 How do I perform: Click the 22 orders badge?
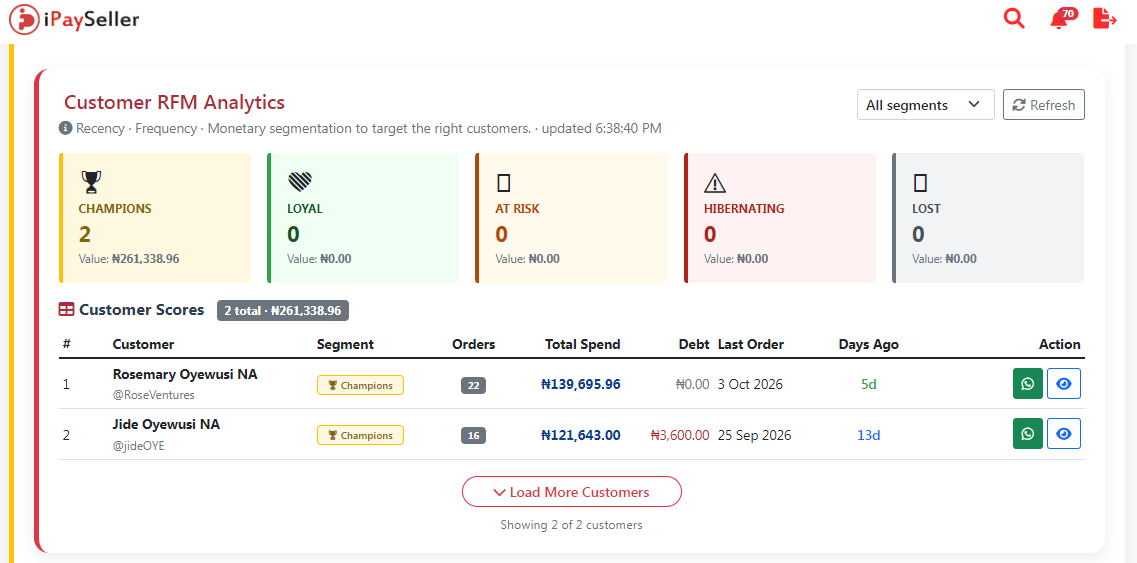pyautogui.click(x=474, y=385)
